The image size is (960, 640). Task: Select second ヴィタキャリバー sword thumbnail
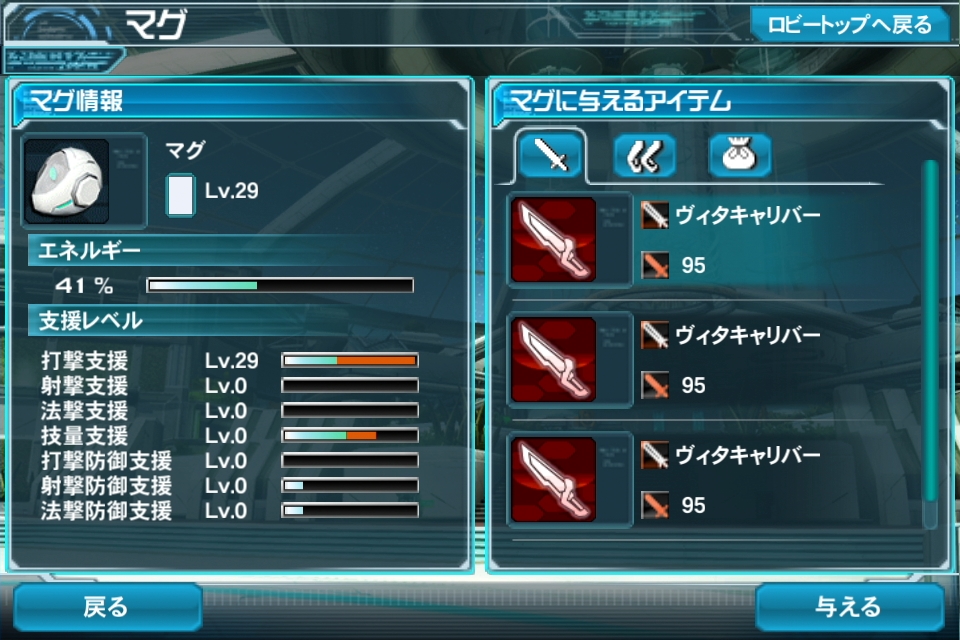pos(553,360)
